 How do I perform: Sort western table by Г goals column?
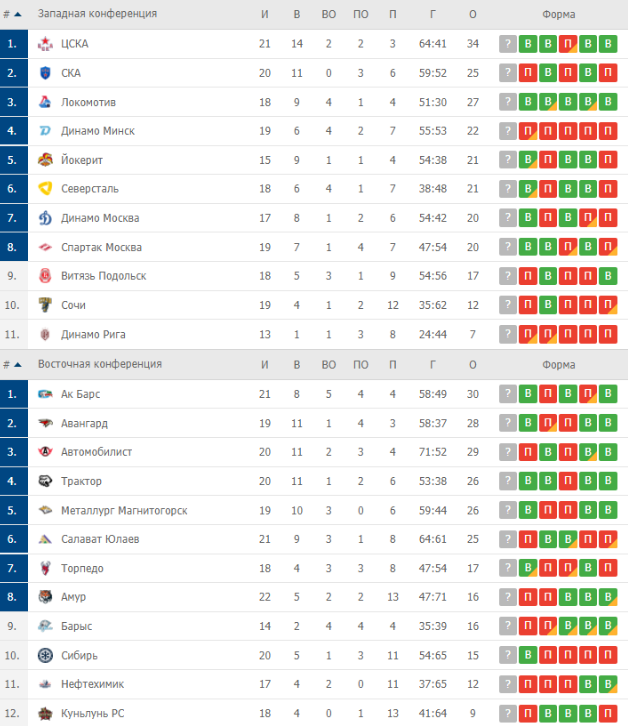433,14
